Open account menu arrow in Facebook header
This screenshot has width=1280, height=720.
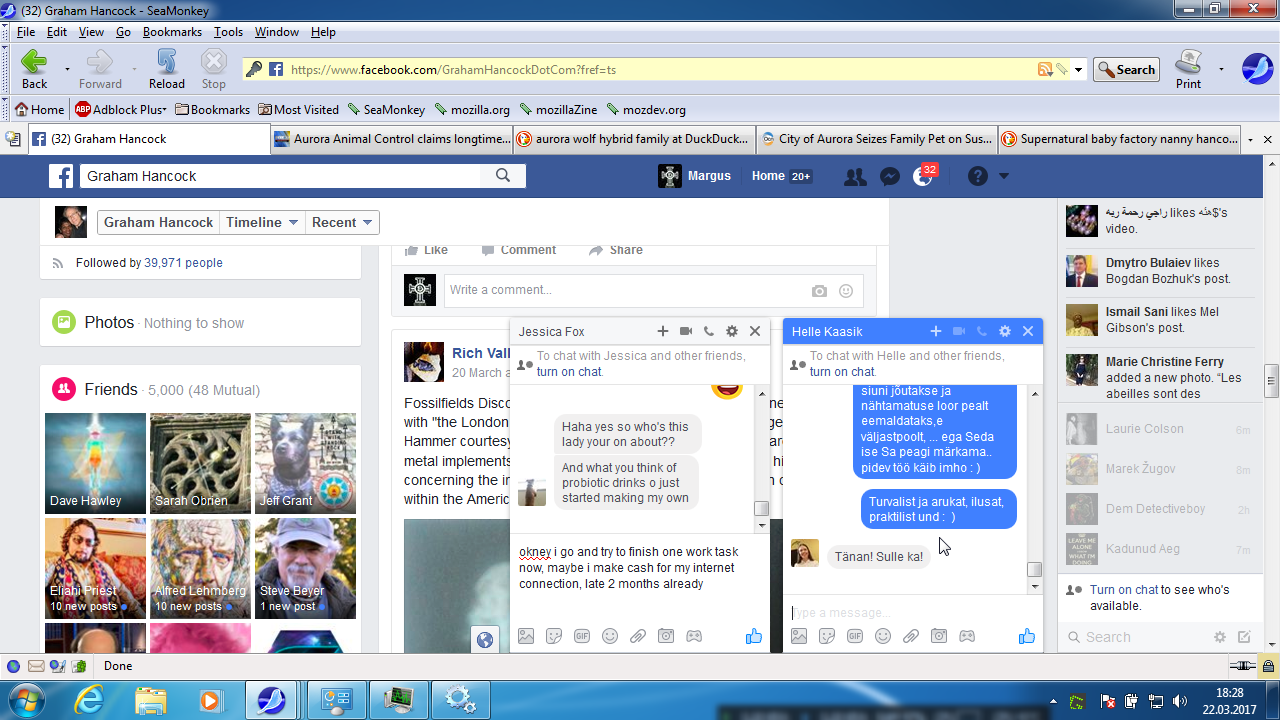1004,176
